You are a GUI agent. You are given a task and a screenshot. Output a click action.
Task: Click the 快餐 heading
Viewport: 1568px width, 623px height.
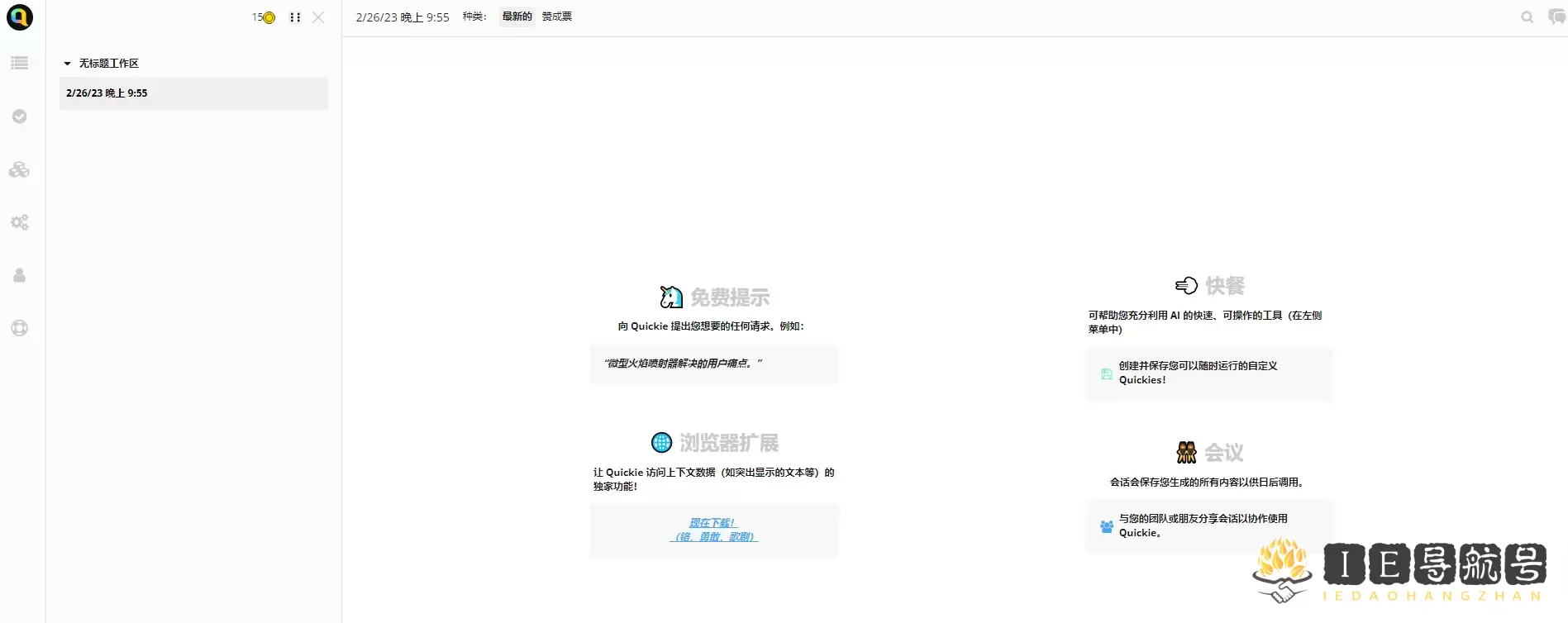click(x=1225, y=286)
